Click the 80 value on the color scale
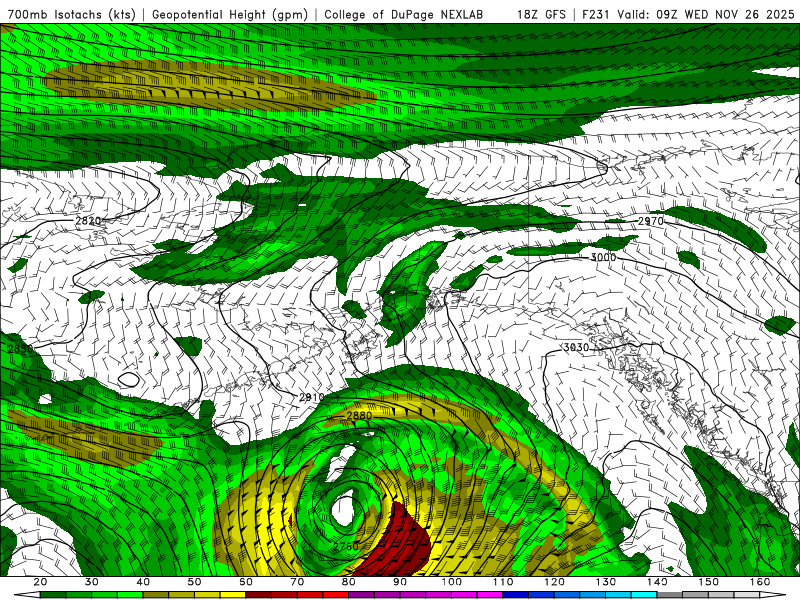The image size is (800, 600). pyautogui.click(x=349, y=582)
